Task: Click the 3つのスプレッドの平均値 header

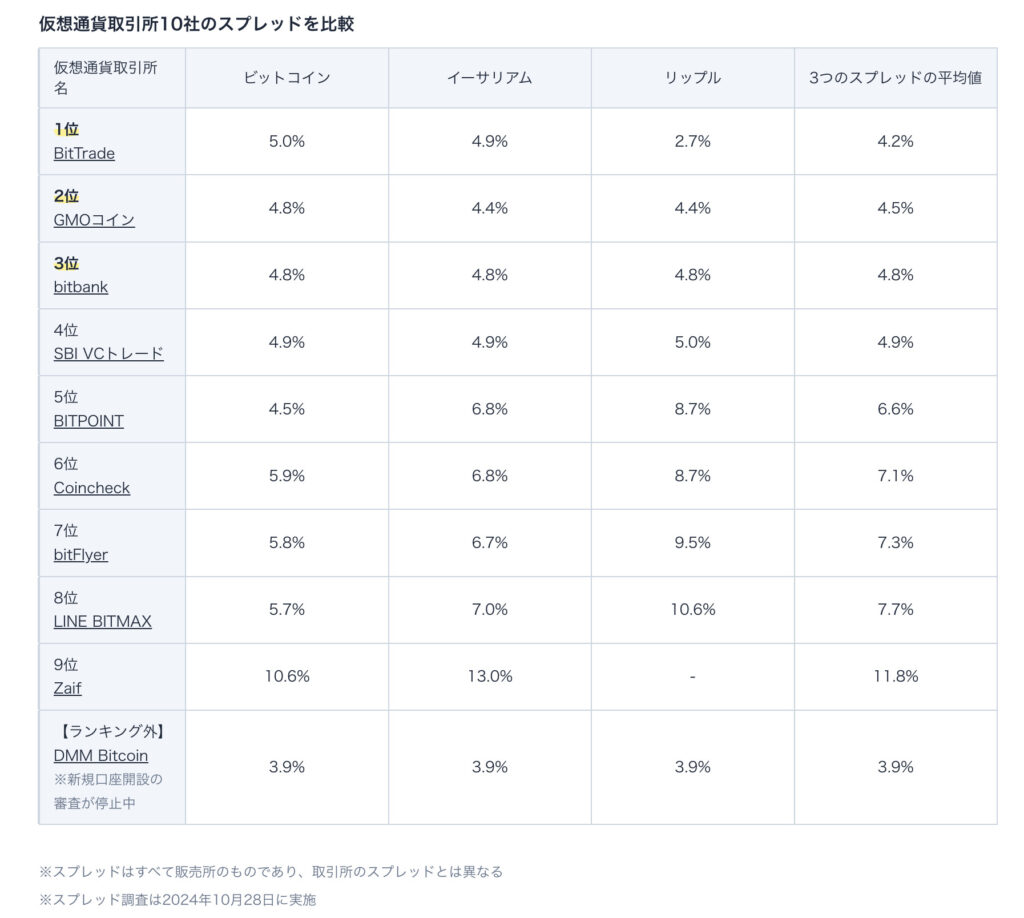Action: 895,78
